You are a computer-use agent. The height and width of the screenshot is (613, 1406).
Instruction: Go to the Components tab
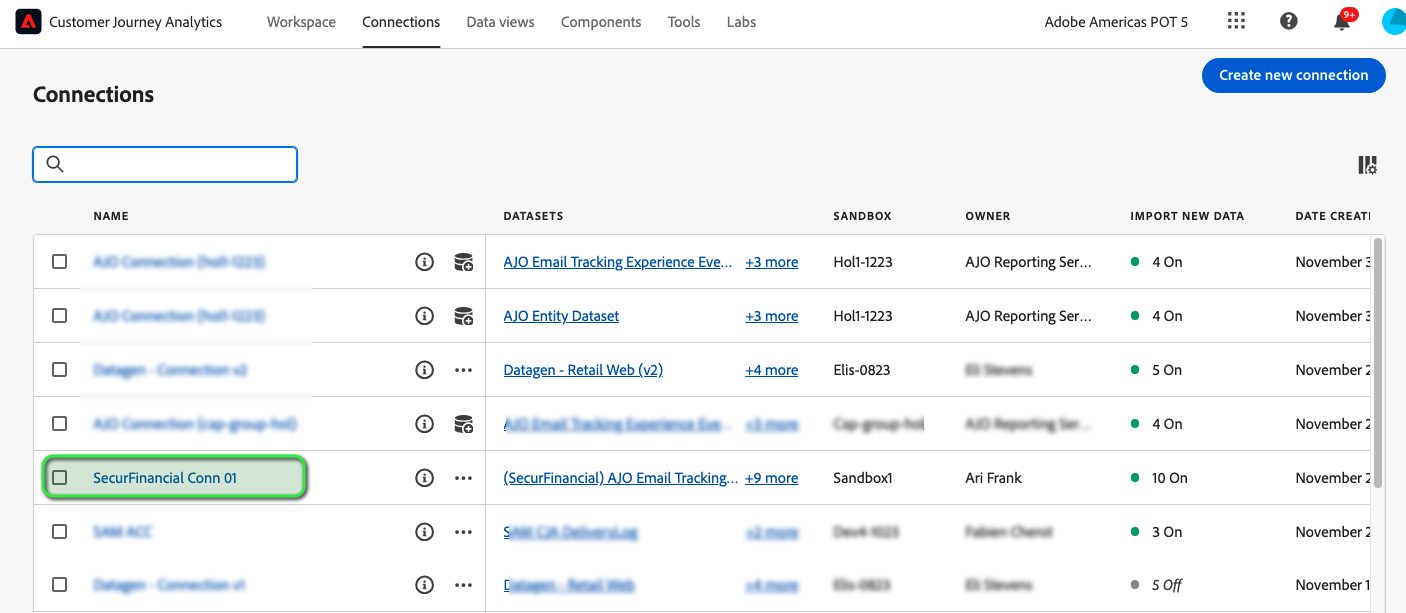tap(601, 22)
